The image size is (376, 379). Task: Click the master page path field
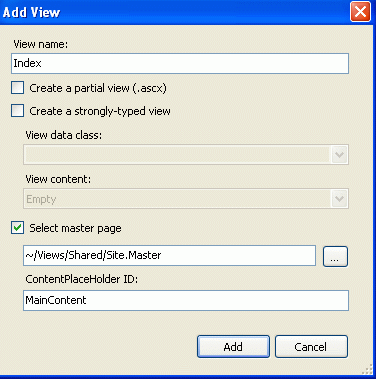tap(169, 256)
